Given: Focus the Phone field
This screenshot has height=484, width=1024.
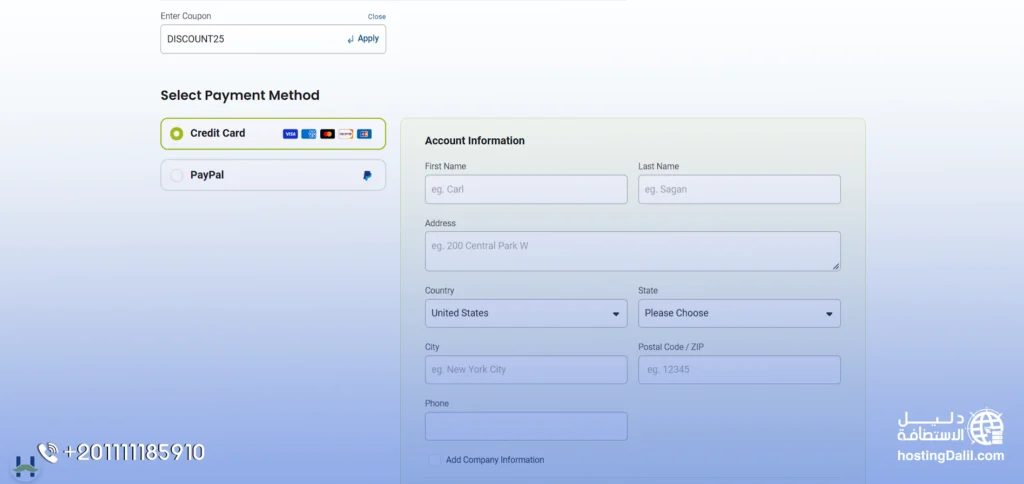Looking at the screenshot, I should pyautogui.click(x=526, y=426).
